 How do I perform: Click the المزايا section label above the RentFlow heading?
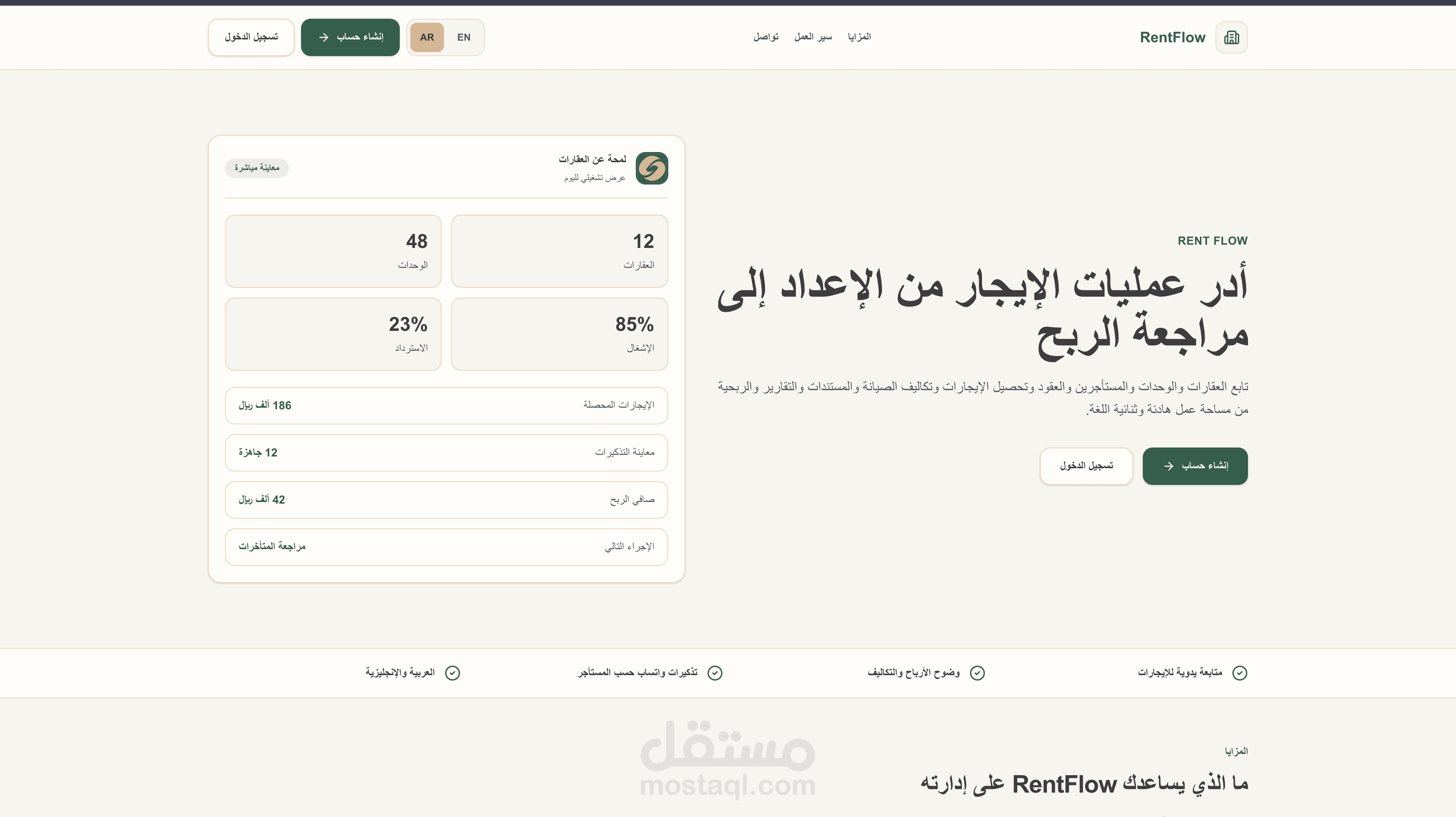1236,752
